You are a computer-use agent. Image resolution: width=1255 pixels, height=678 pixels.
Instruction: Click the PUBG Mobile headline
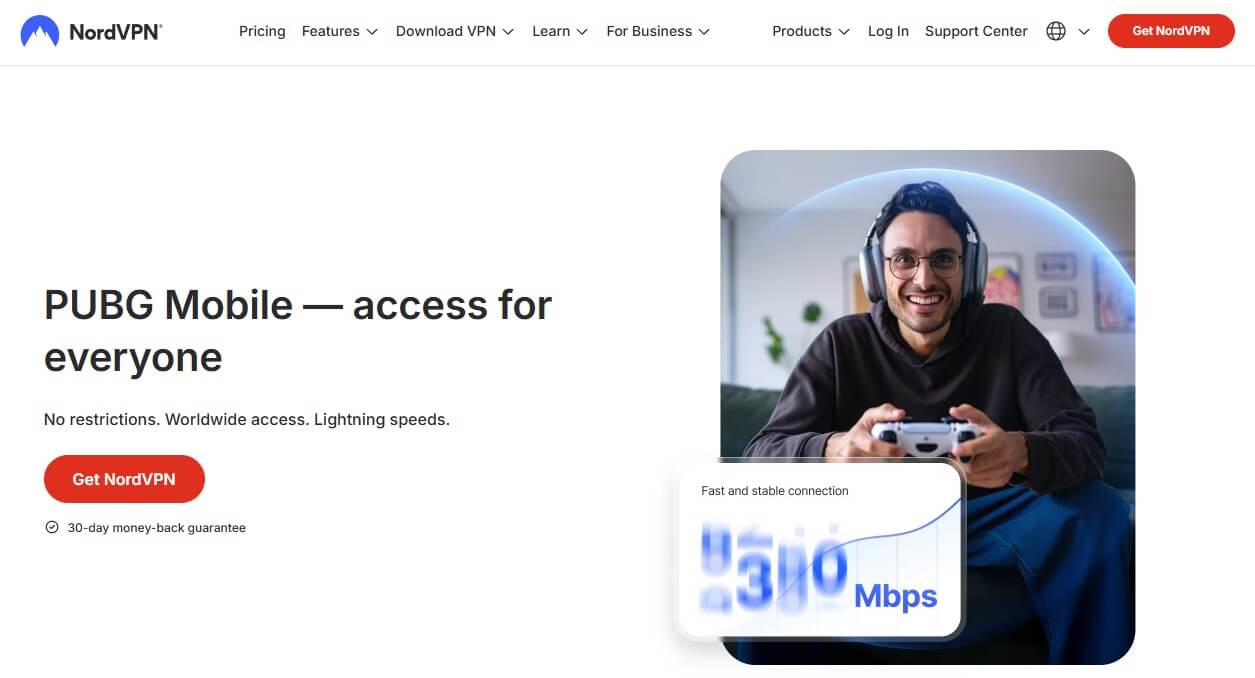(298, 331)
